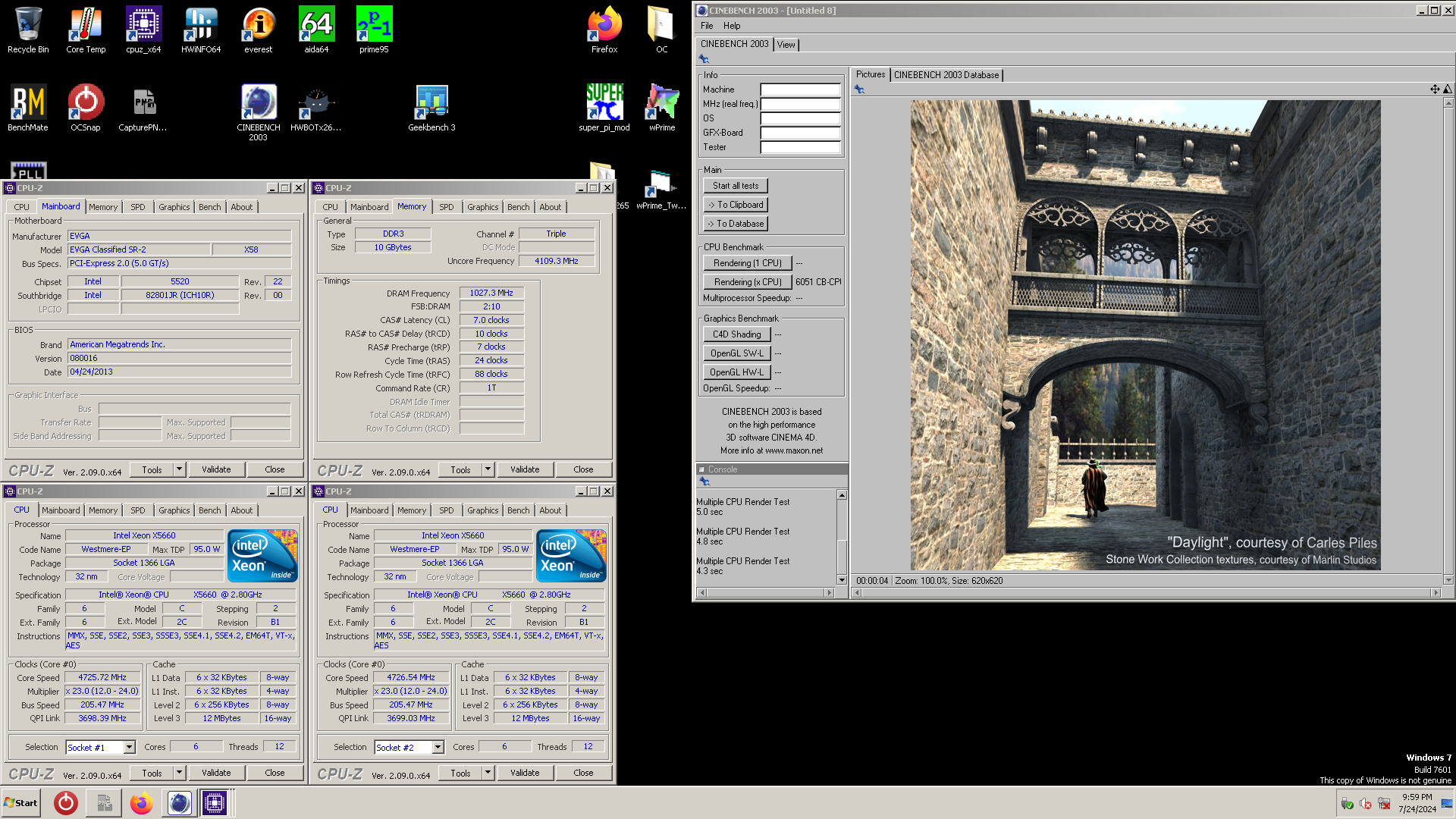1456x819 pixels.
Task: Select the Recycle Bin icon
Action: click(x=28, y=30)
